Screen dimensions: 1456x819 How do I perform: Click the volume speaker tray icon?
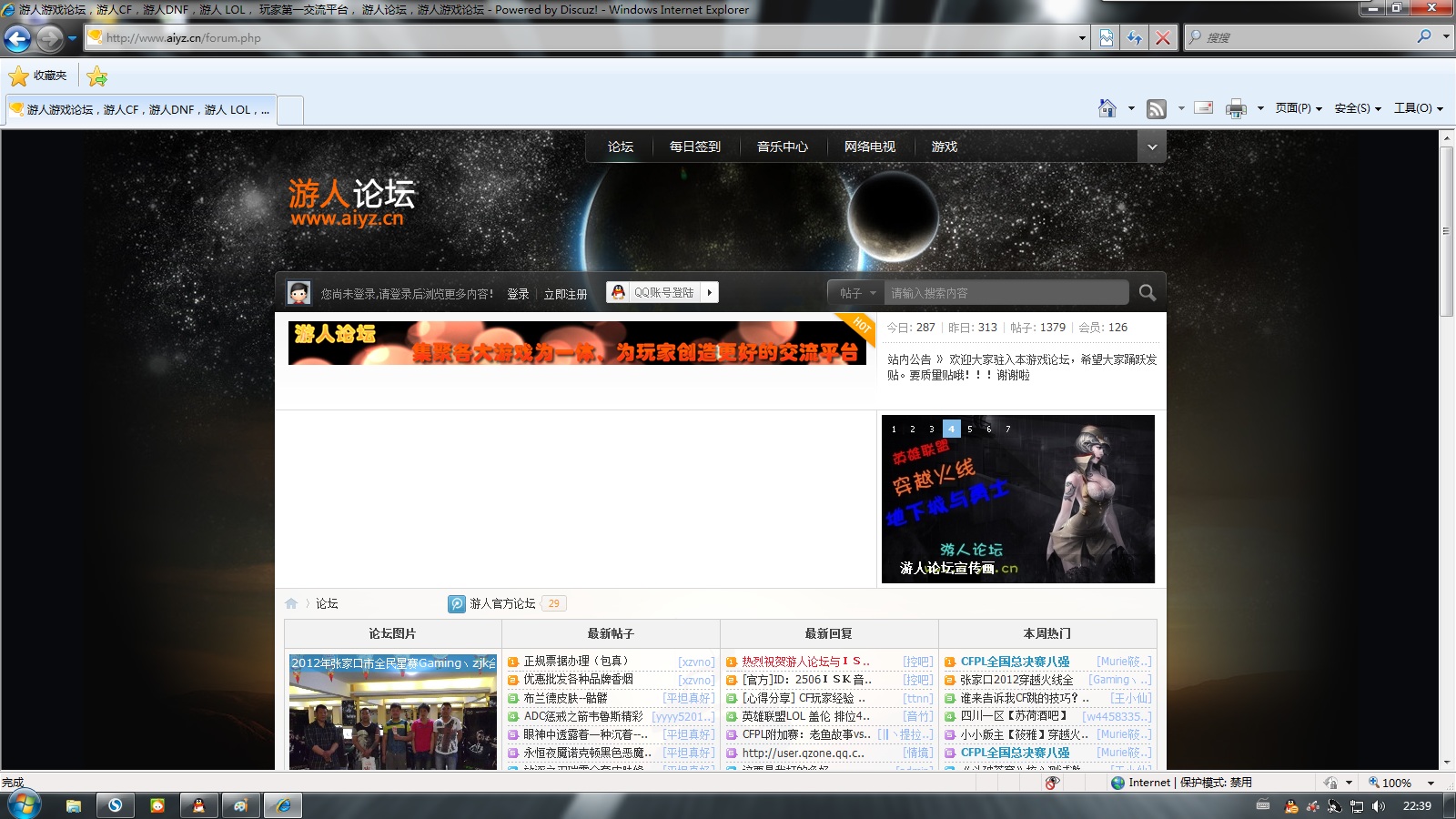(x=1379, y=806)
